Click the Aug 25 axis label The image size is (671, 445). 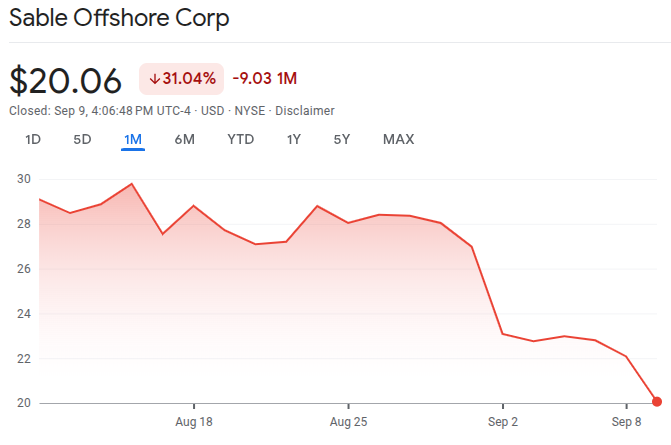pos(348,422)
